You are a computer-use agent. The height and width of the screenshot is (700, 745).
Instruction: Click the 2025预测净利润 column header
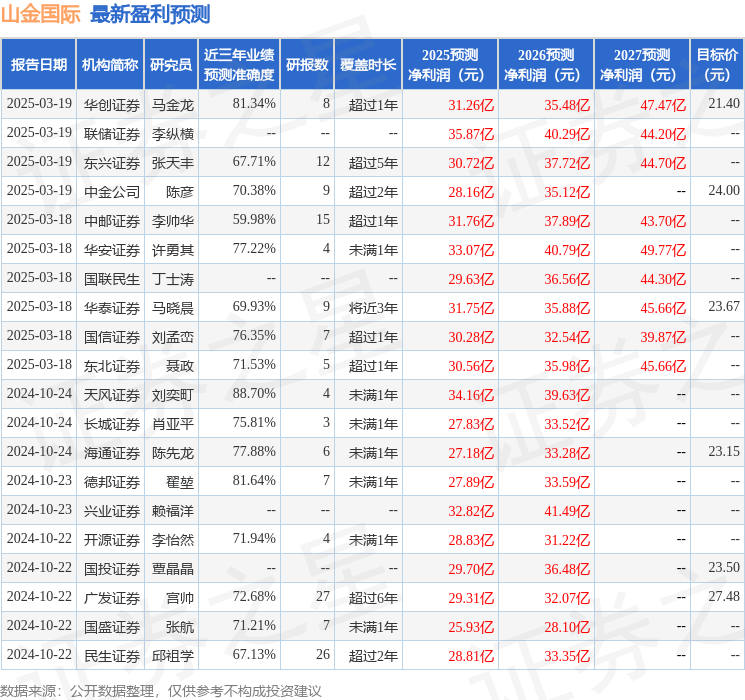click(x=450, y=65)
